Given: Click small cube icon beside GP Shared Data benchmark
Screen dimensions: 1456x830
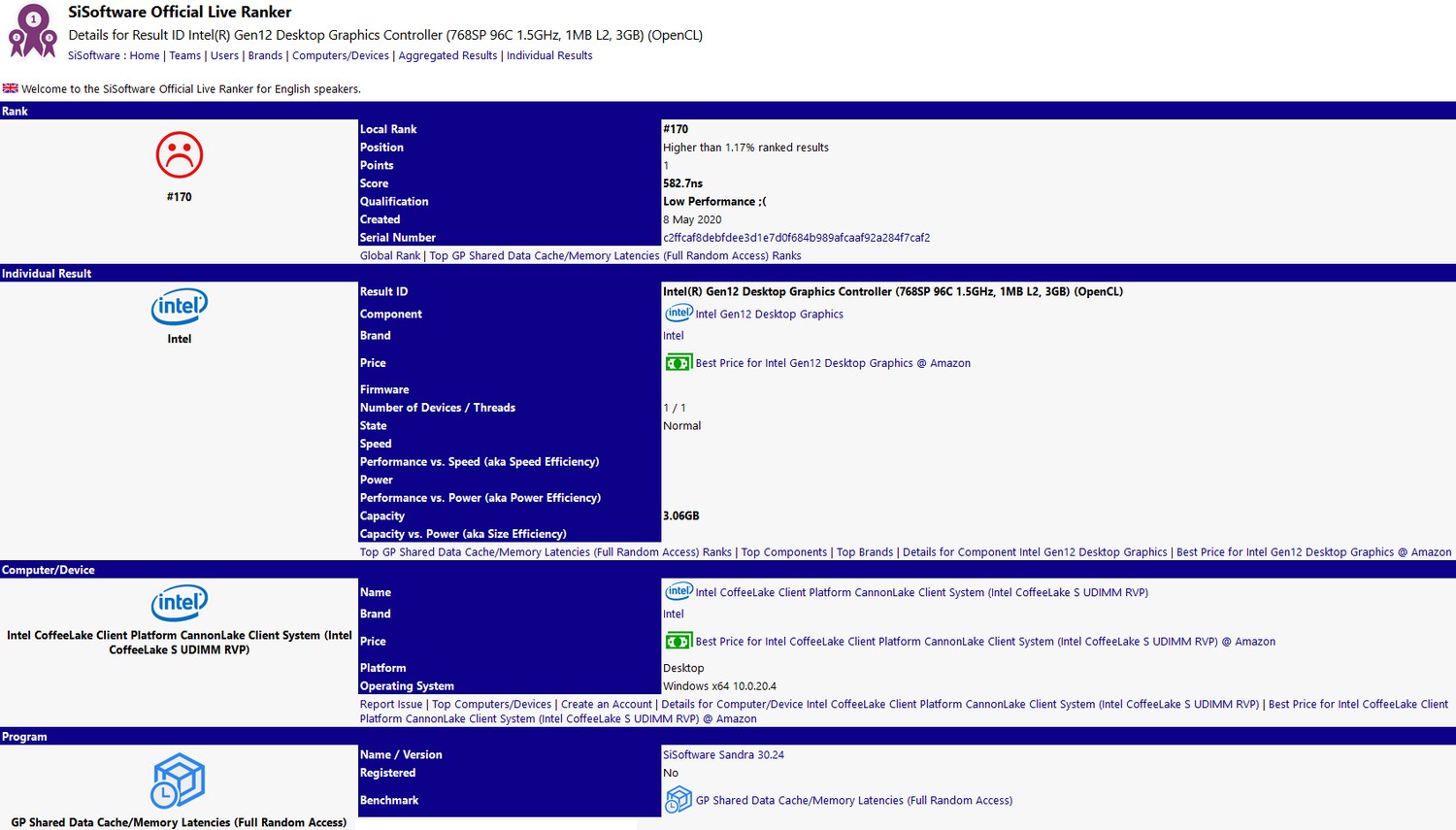Looking at the screenshot, I should 678,800.
